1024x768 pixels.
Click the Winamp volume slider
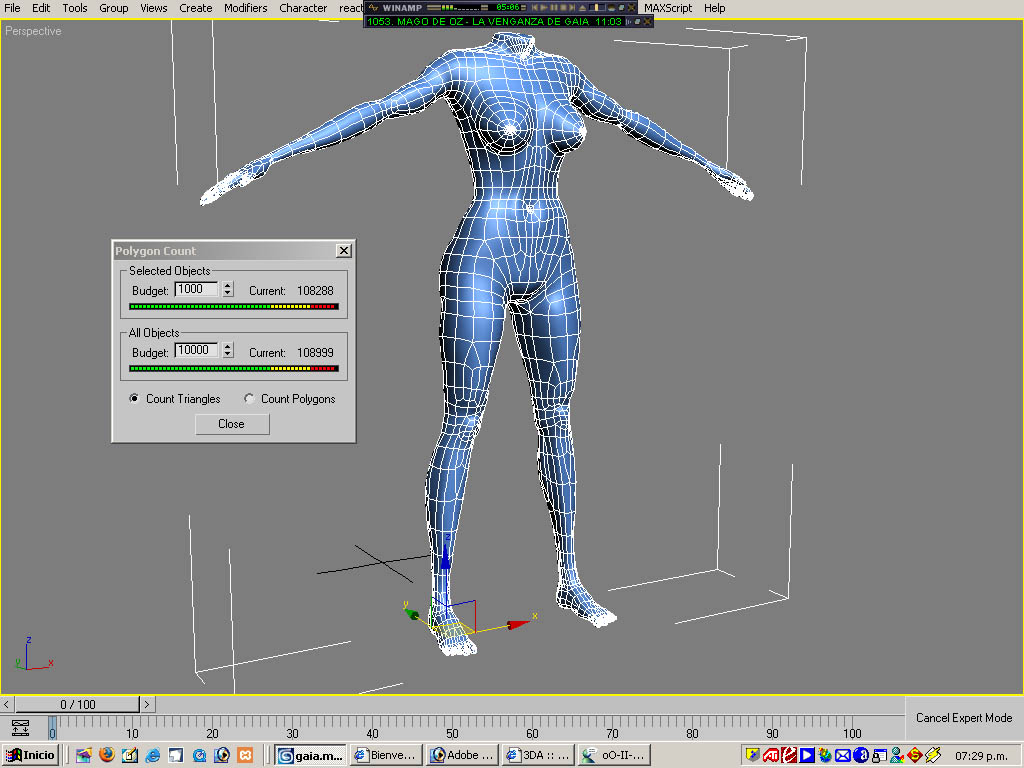pos(597,7)
